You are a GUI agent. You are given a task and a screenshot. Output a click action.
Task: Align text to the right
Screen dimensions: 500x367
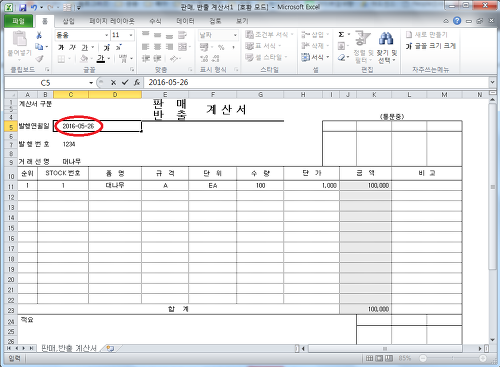click(169, 47)
